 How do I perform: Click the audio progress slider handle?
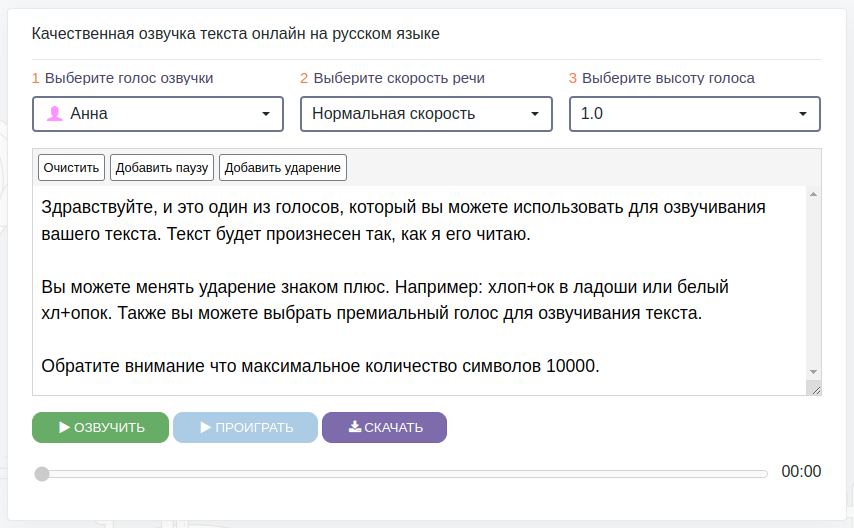42,474
